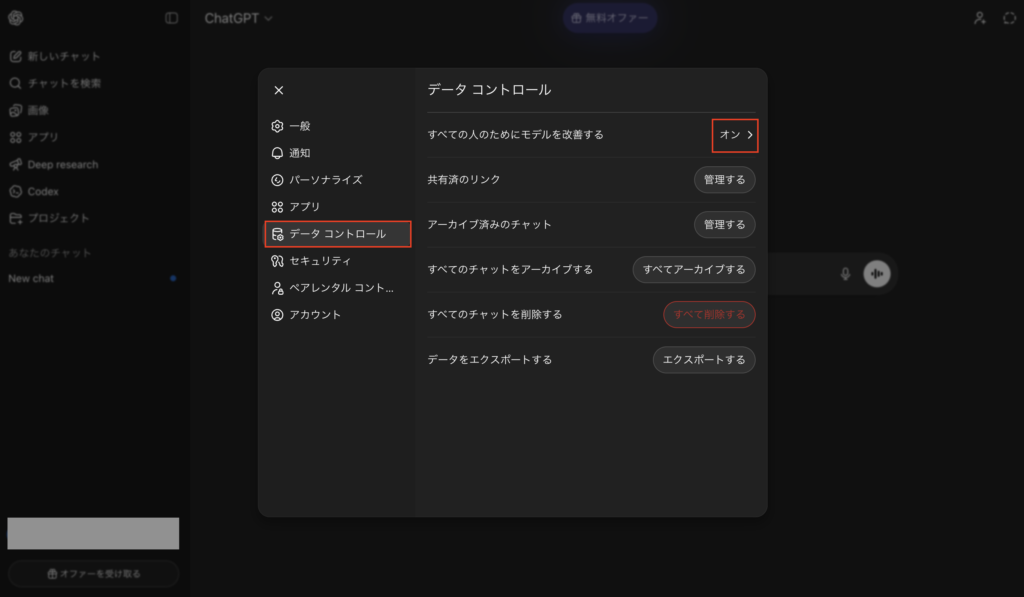Image resolution: width=1024 pixels, height=597 pixels.
Task: Click the new chat pencil icon
Action: pos(16,56)
